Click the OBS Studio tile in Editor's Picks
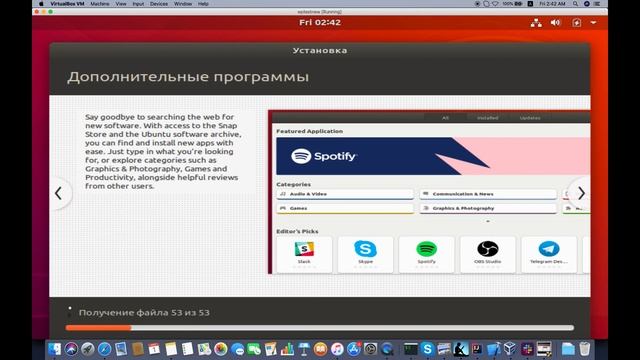The image size is (640, 360). click(488, 255)
